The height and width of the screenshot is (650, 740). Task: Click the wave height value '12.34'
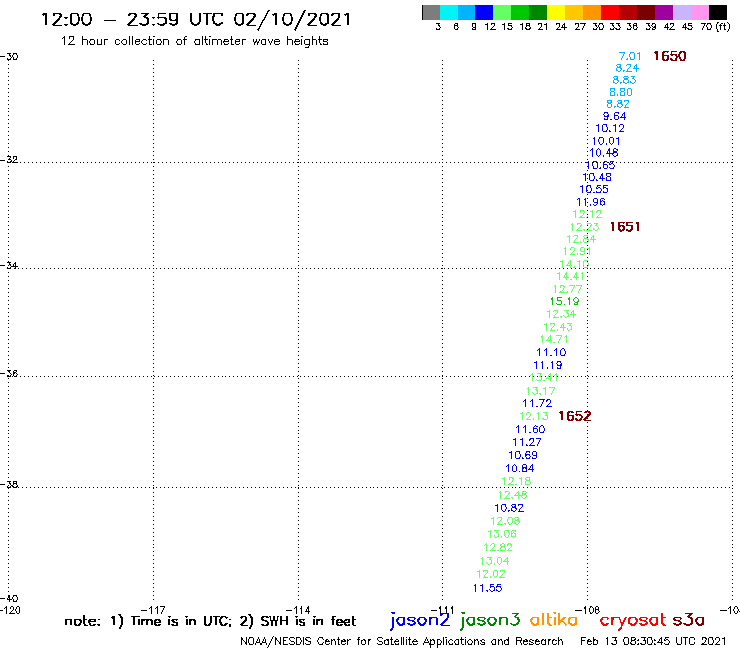tap(561, 314)
